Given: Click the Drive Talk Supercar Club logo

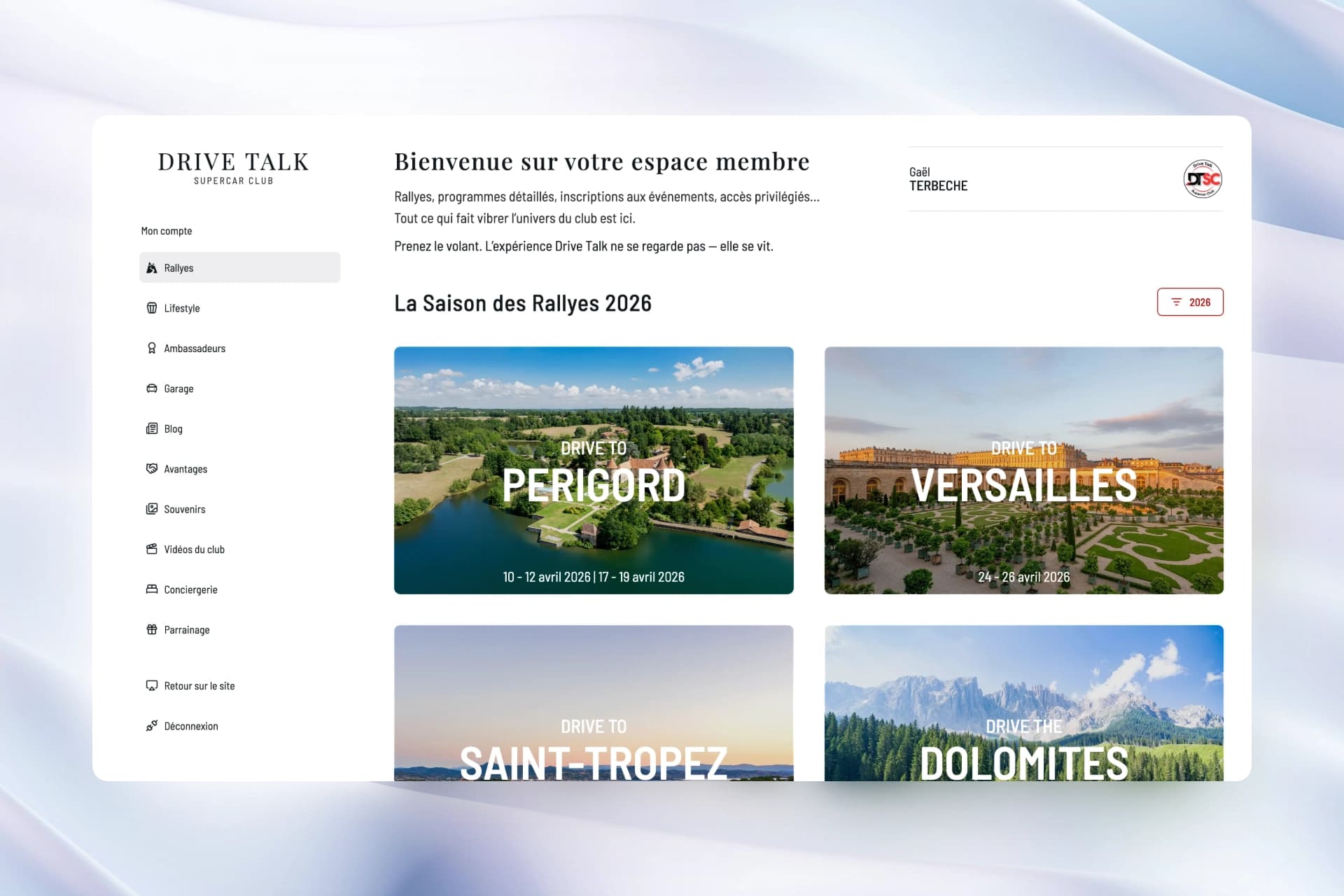Looking at the screenshot, I should [x=233, y=168].
